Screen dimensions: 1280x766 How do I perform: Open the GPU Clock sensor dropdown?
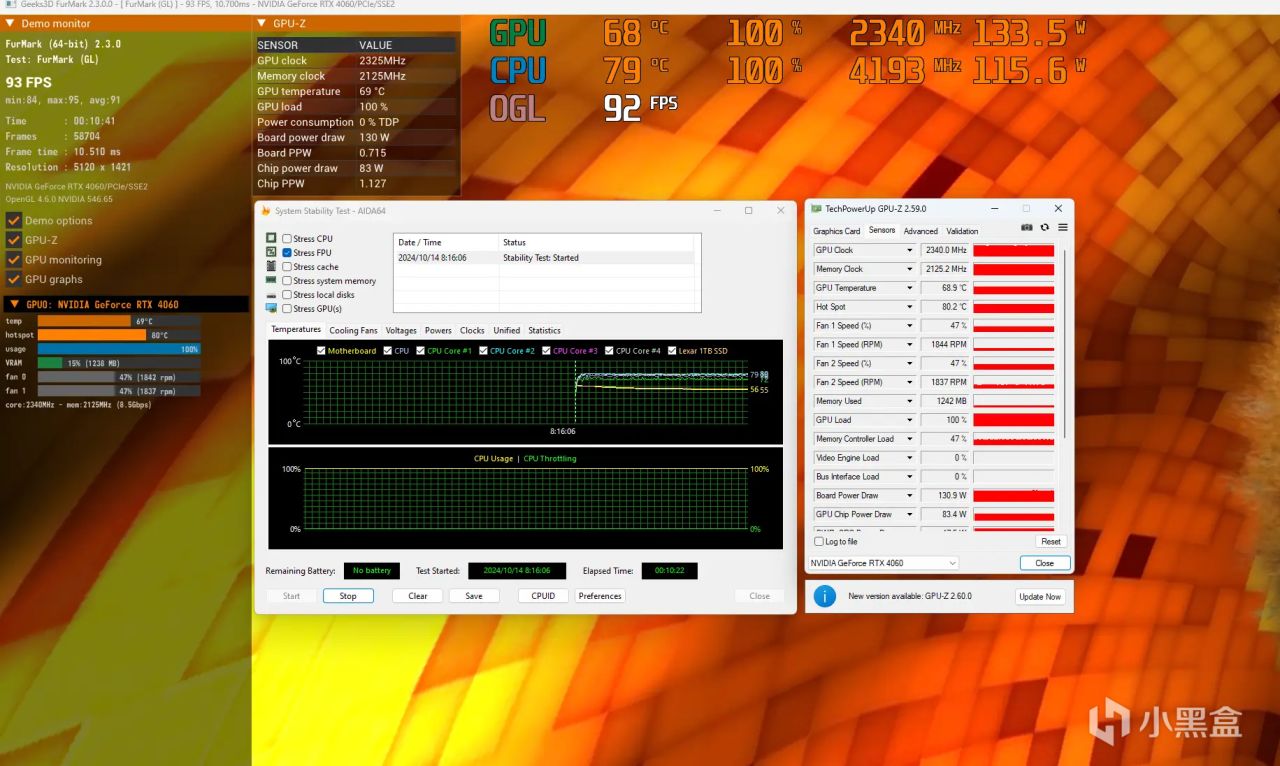(x=910, y=250)
